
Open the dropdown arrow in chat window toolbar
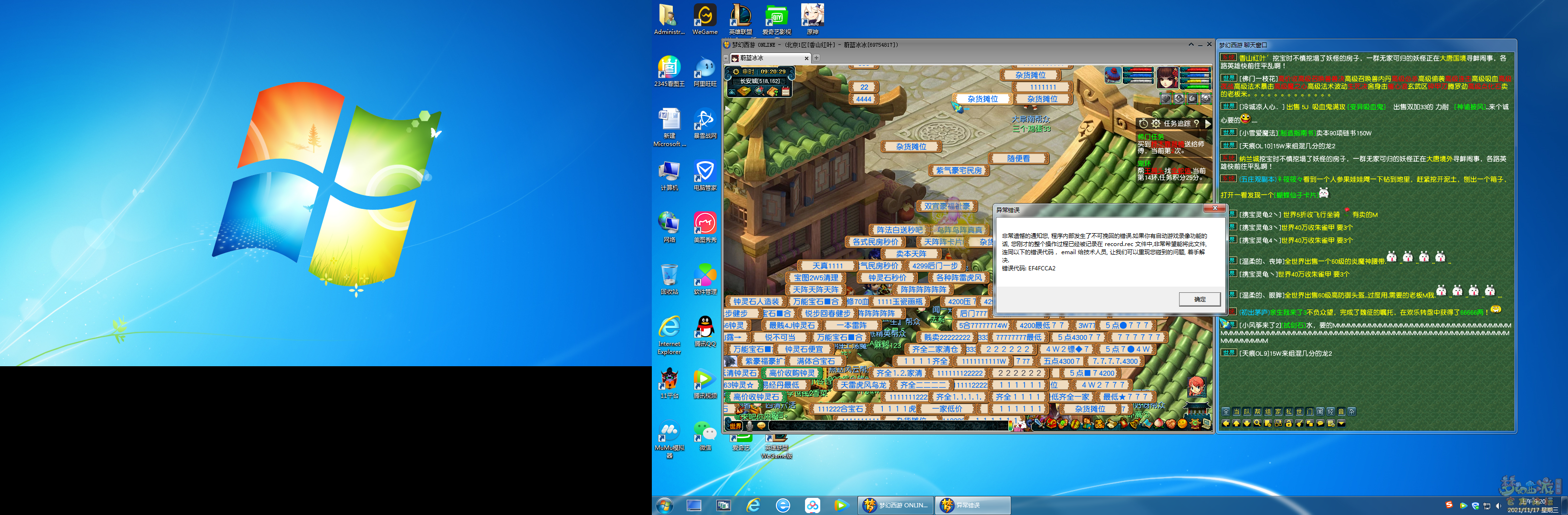coord(1341,424)
